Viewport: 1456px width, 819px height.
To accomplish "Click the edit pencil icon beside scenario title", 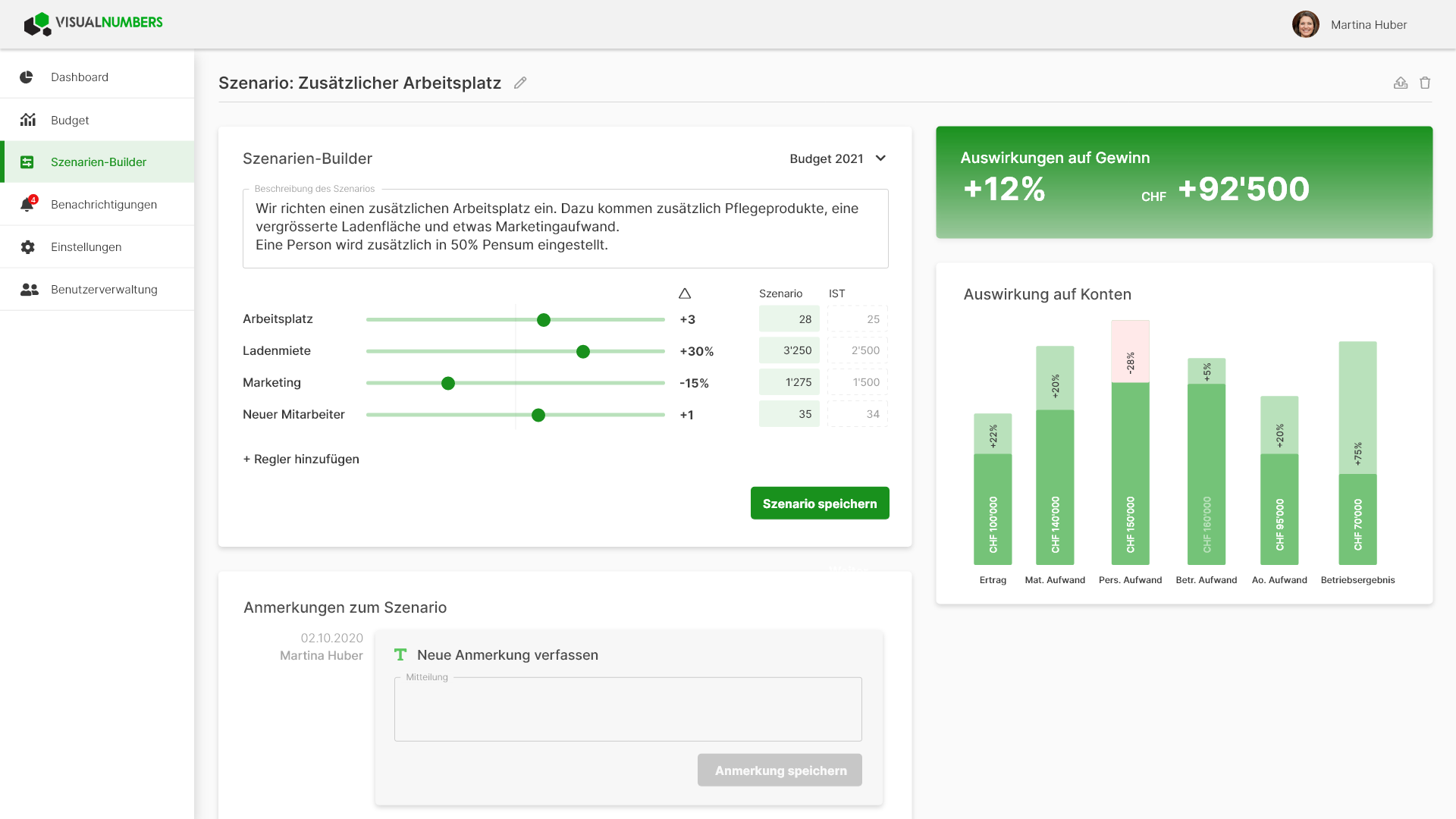I will pos(520,83).
